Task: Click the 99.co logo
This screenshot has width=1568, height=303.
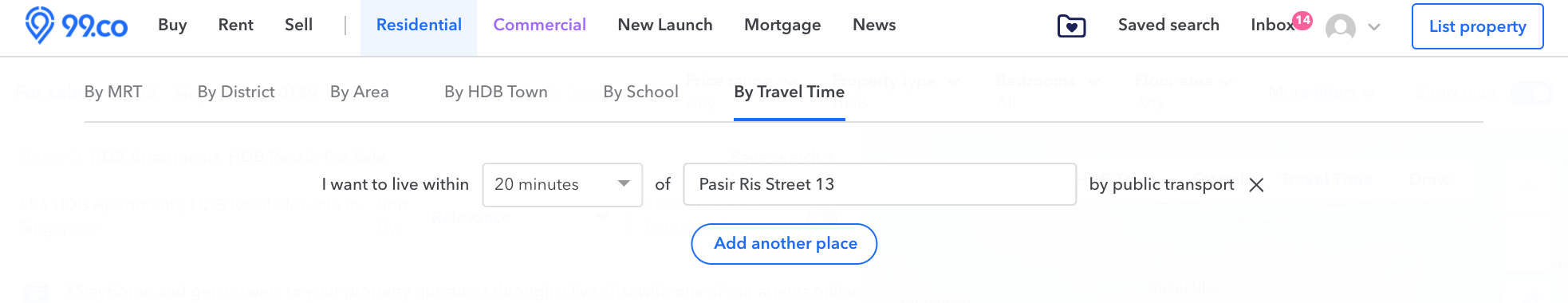Action: (x=76, y=26)
